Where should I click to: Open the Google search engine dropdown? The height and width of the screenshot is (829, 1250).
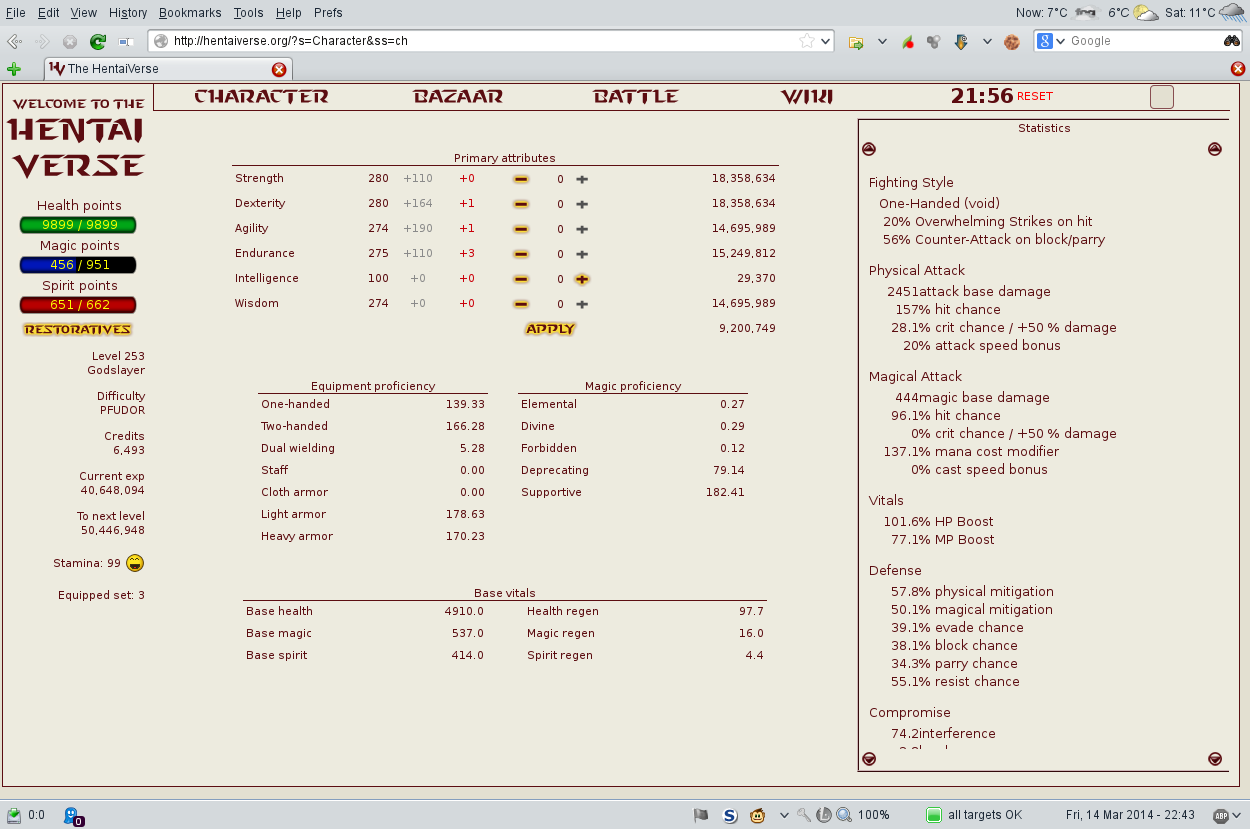(x=1061, y=41)
